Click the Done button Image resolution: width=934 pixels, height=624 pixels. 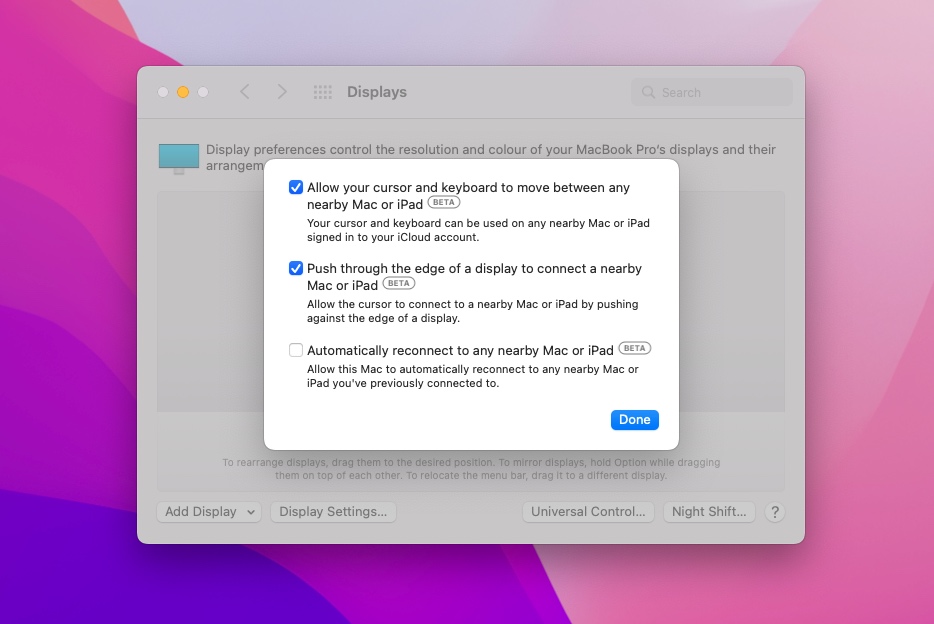coord(634,420)
